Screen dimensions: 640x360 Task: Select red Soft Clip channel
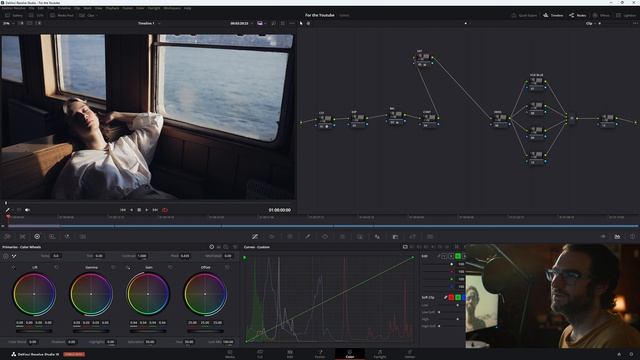451,297
